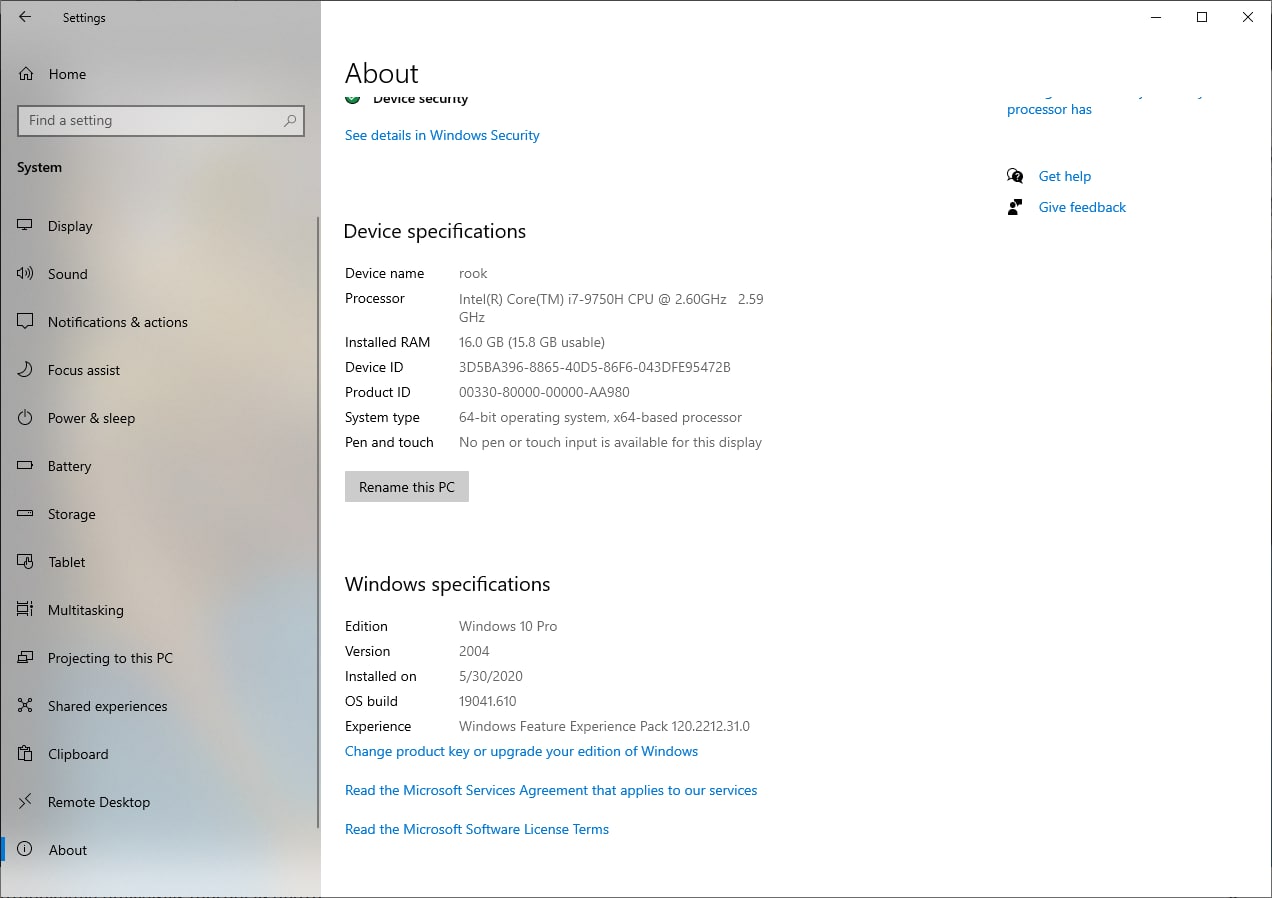Click the Get help chat icon
Viewport: 1272px width, 898px height.
tap(1015, 176)
